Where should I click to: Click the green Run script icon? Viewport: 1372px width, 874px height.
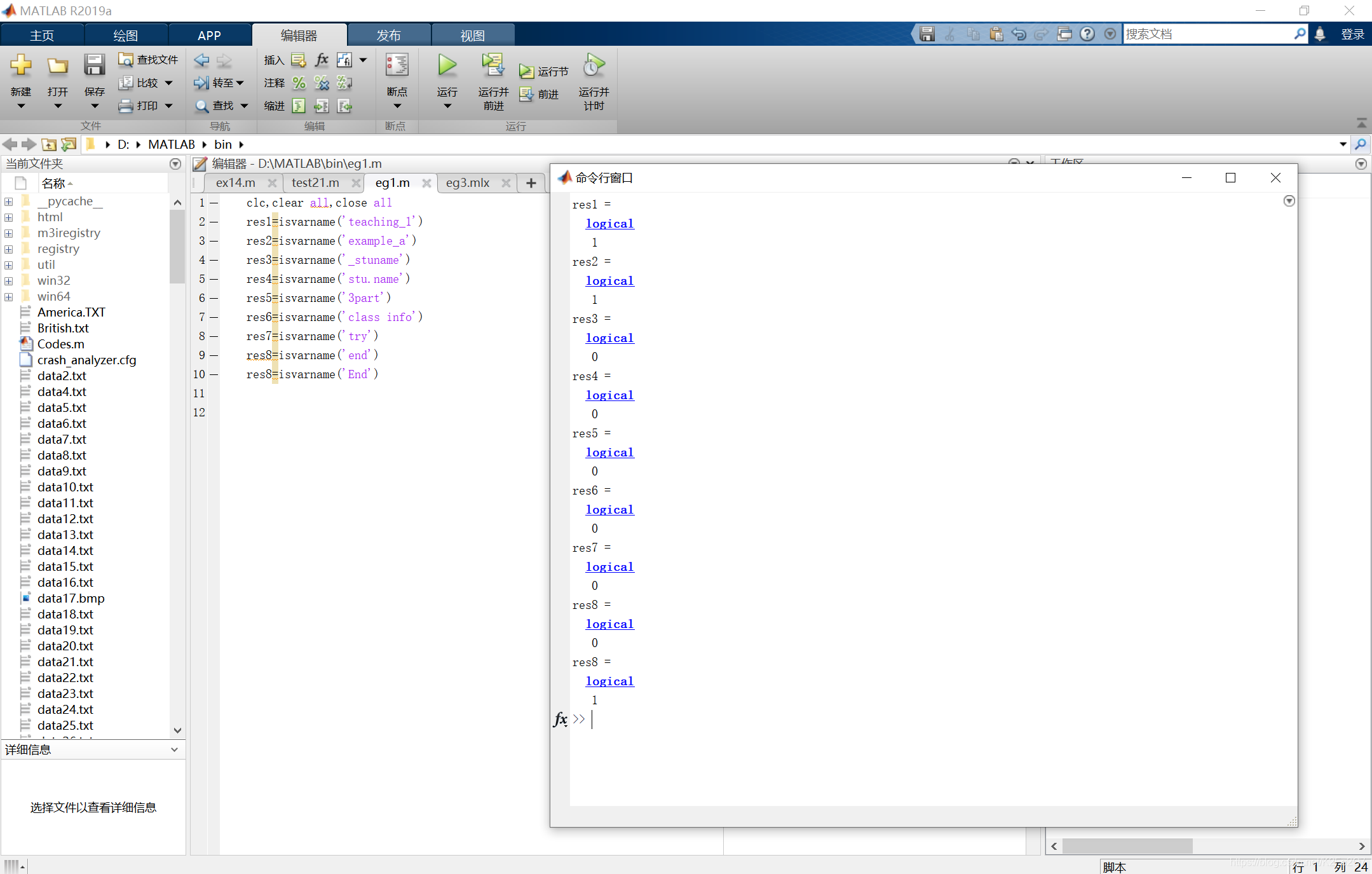(447, 65)
